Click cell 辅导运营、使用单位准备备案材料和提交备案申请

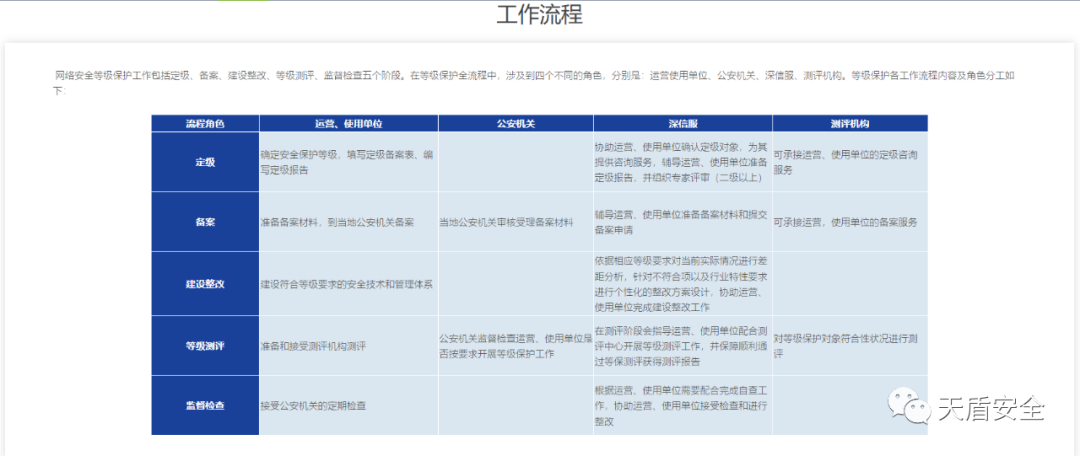(x=683, y=222)
